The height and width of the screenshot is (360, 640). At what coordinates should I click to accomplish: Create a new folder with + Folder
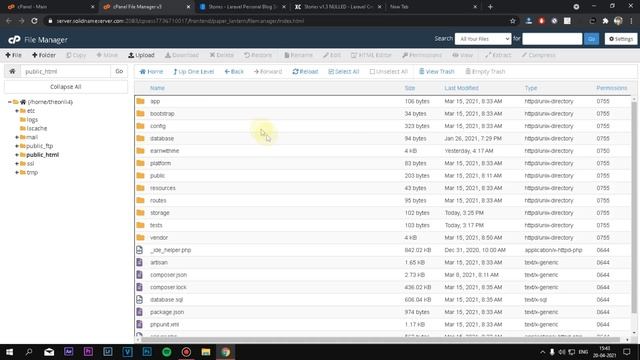[44, 55]
